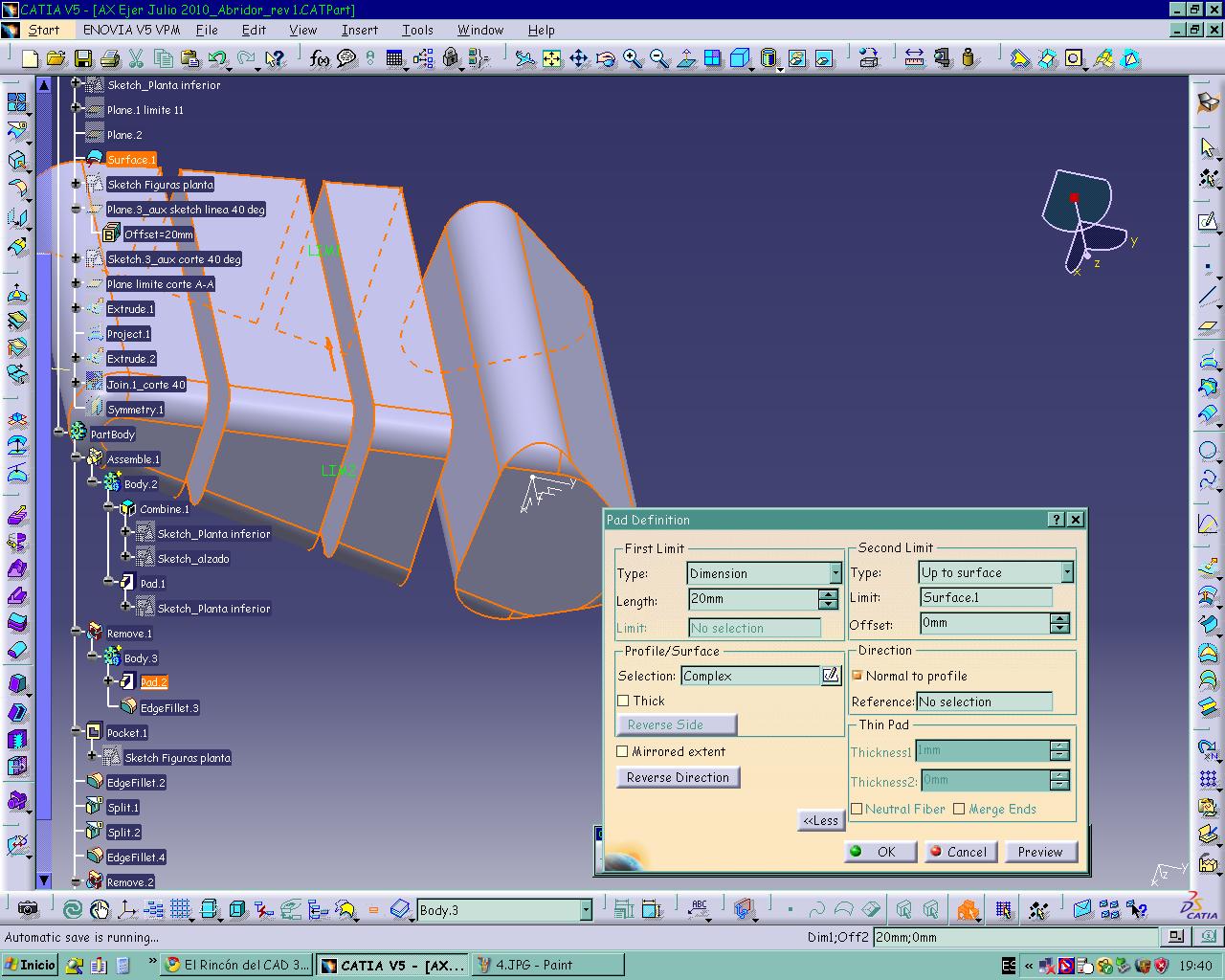
Task: Click the Save icon in toolbar
Action: 83,59
